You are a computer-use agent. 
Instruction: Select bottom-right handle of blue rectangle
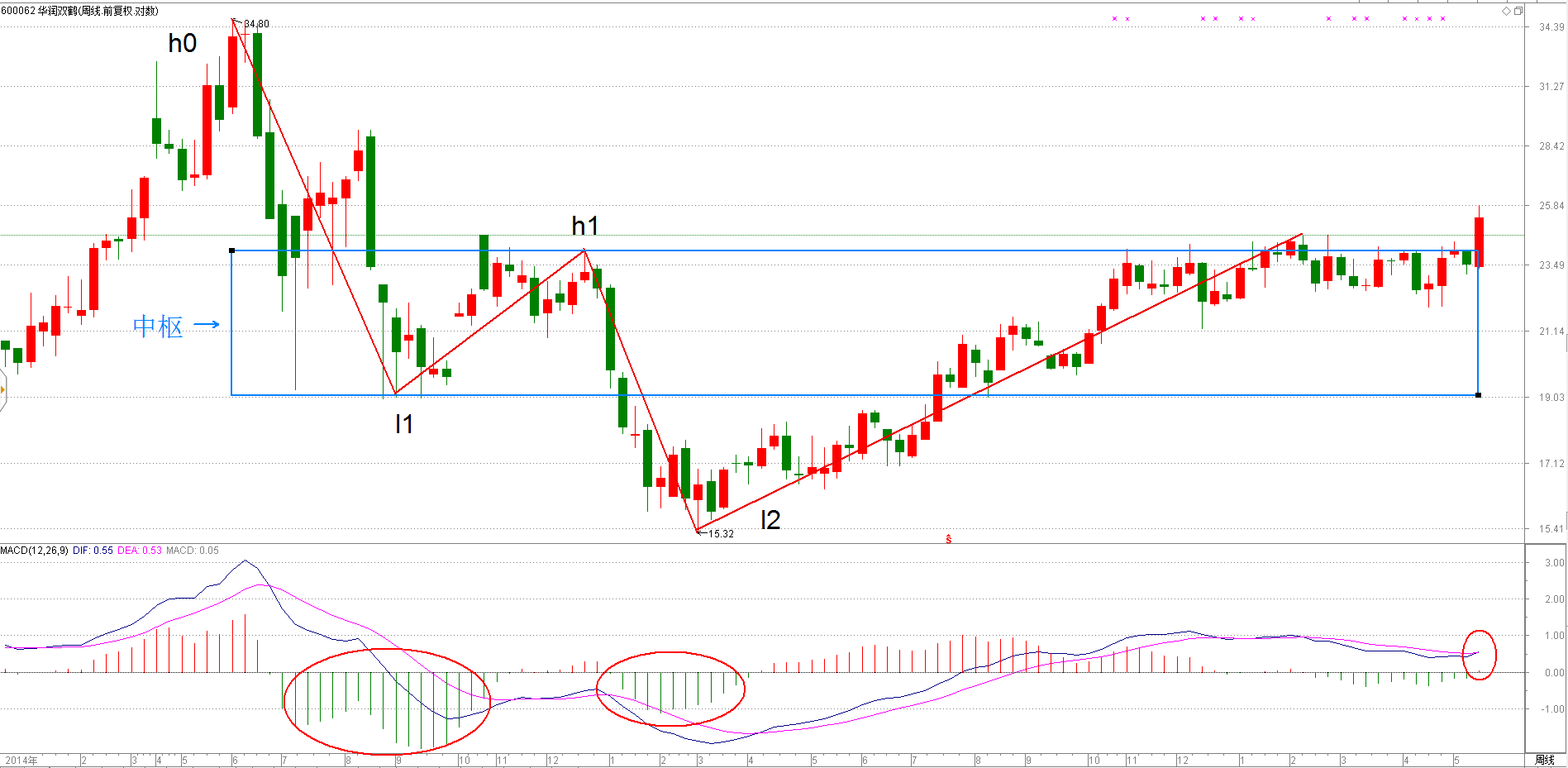1478,395
